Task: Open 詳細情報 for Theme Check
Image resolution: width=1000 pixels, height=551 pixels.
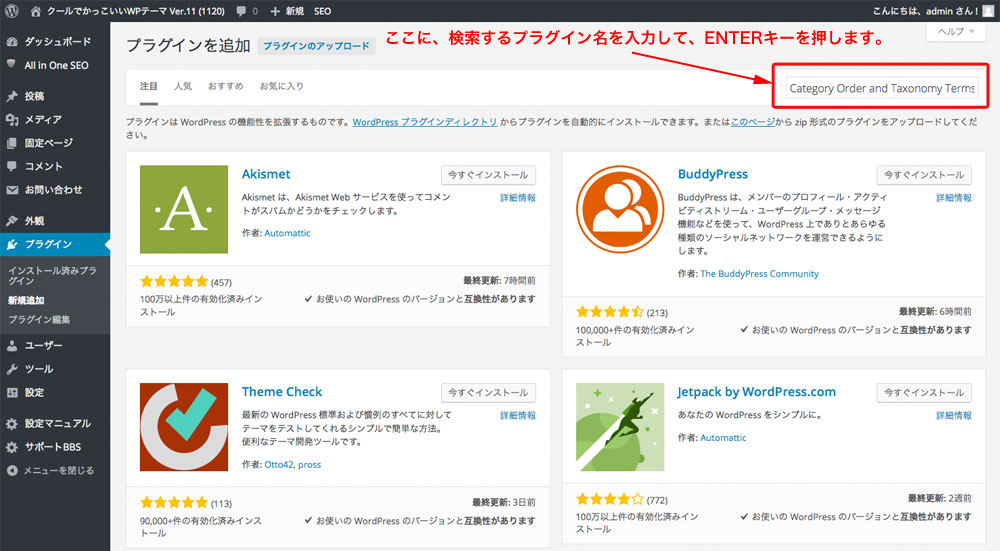Action: click(518, 415)
